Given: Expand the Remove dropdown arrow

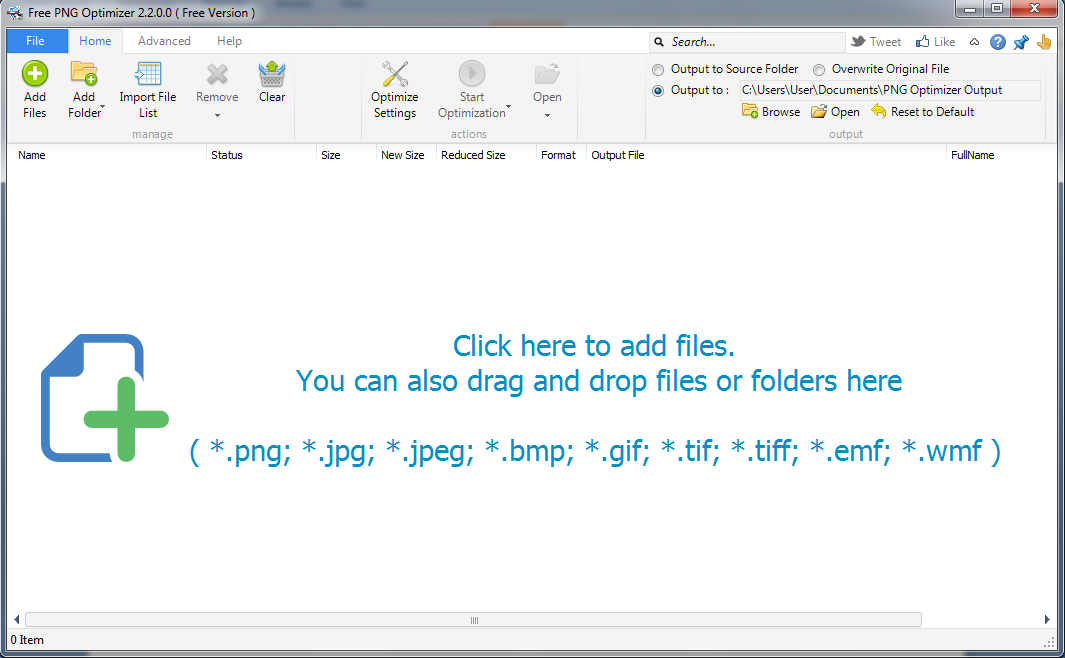Looking at the screenshot, I should point(217,115).
